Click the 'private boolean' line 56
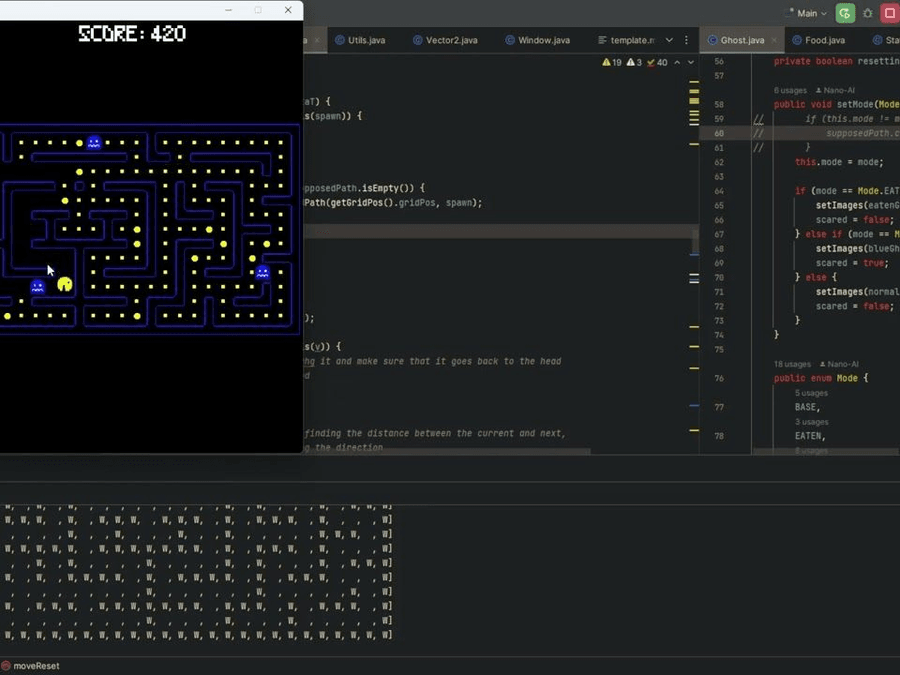 point(836,61)
